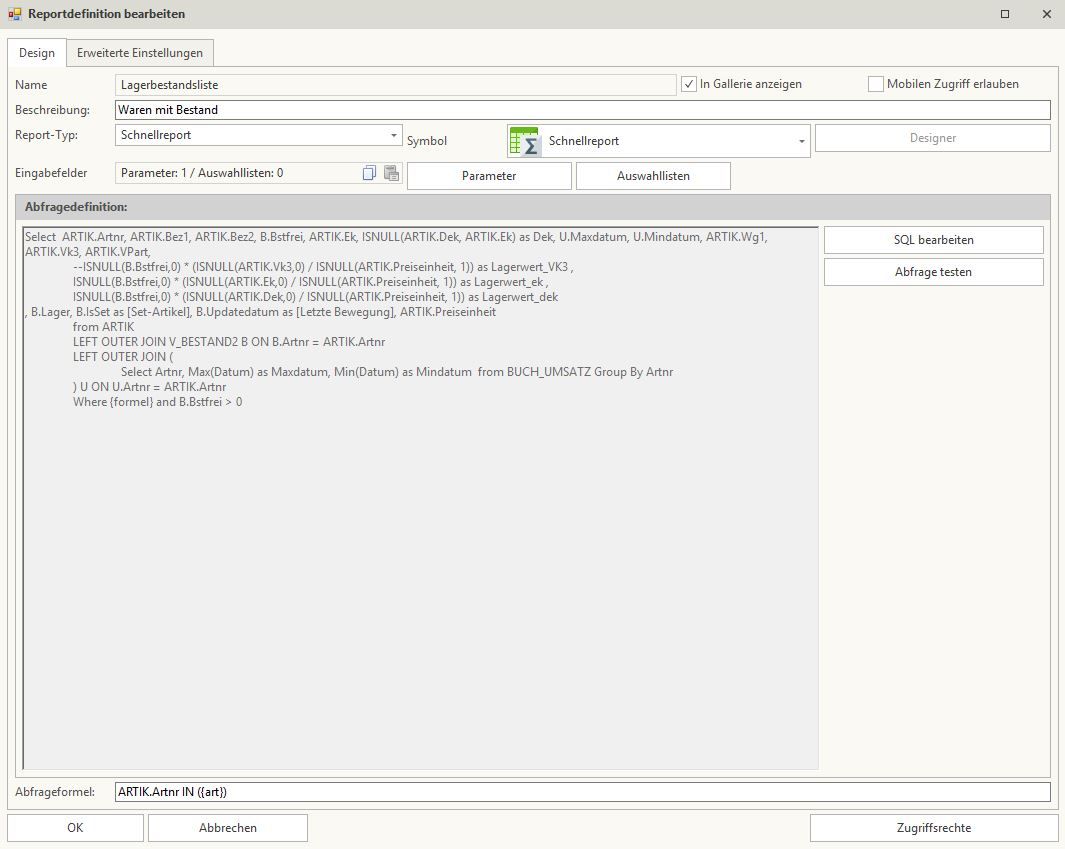Open the Report-Typ dropdown
Image resolution: width=1065 pixels, height=849 pixels.
click(x=394, y=135)
